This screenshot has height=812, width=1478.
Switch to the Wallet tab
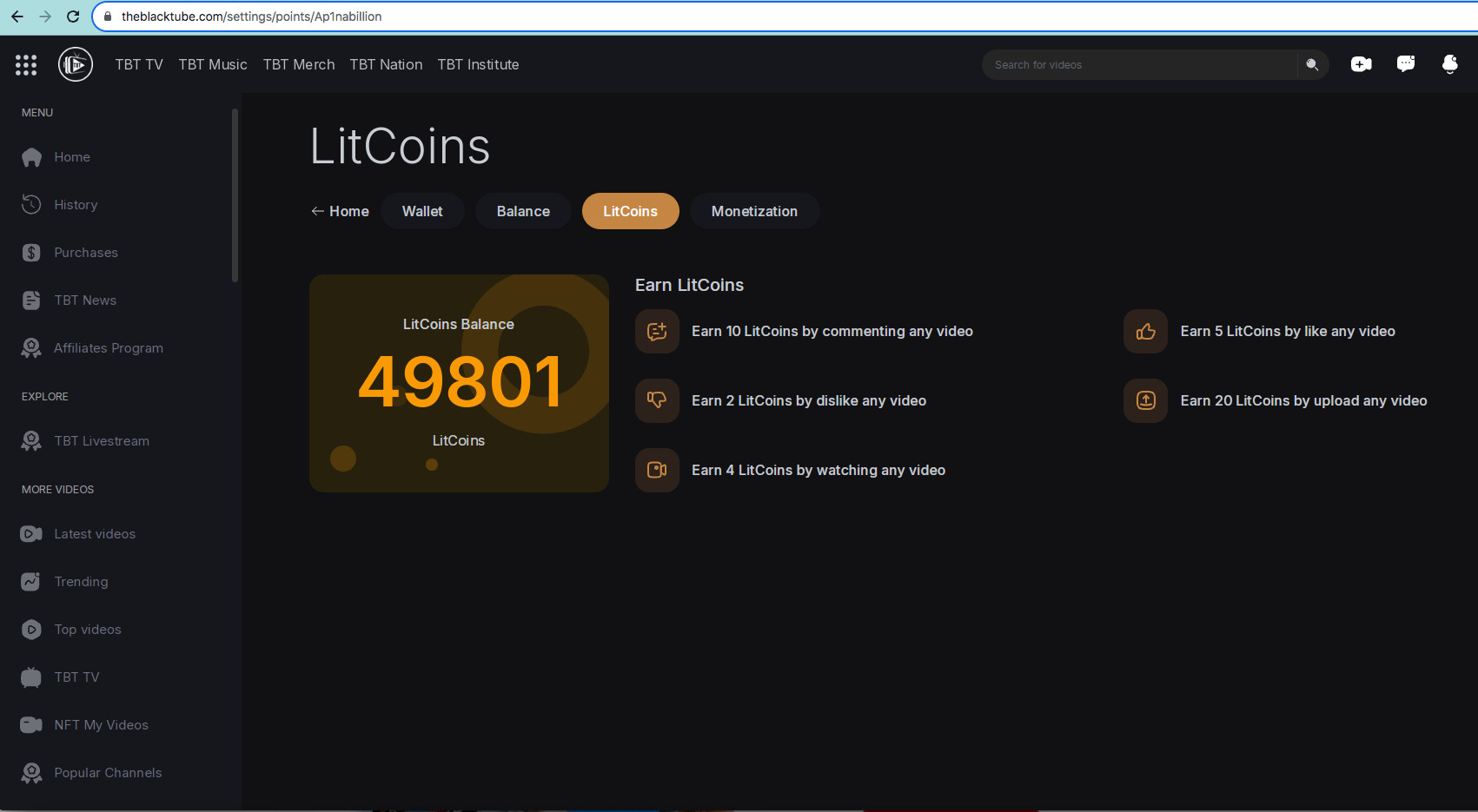(422, 211)
